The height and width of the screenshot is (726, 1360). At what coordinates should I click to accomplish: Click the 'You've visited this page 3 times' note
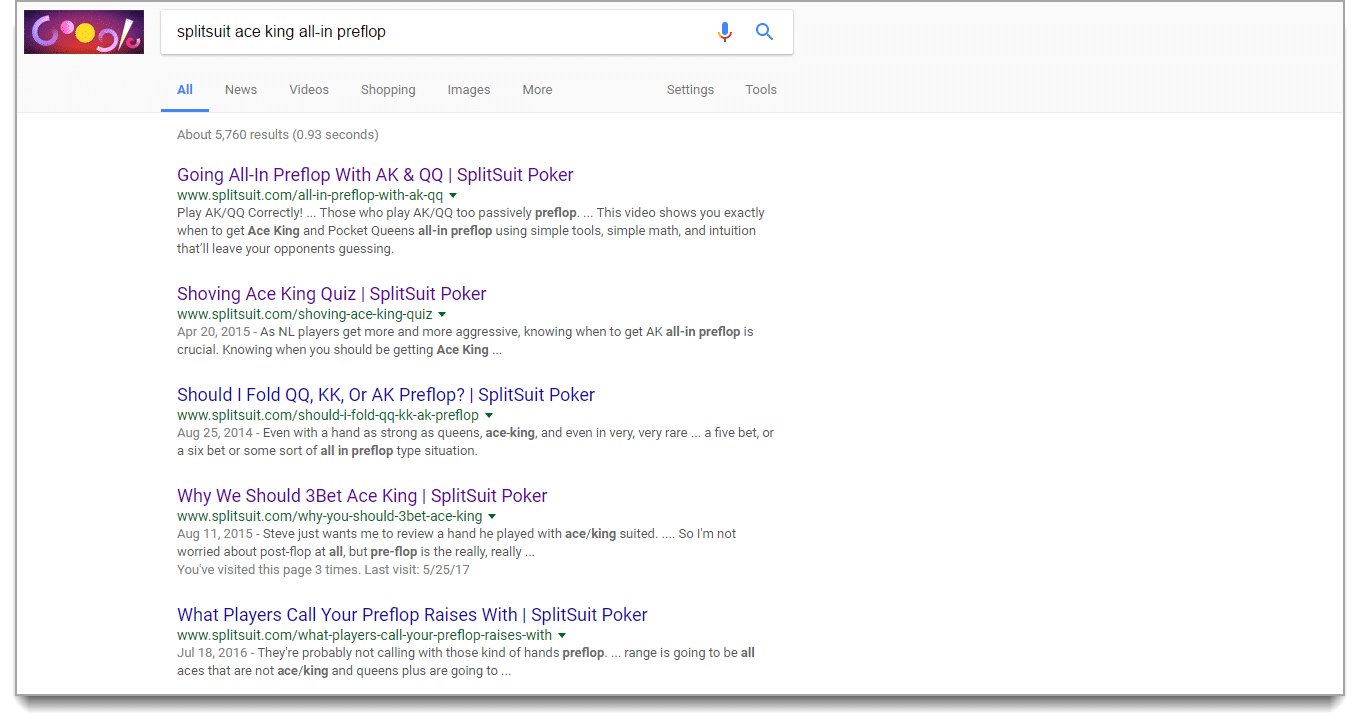click(323, 570)
